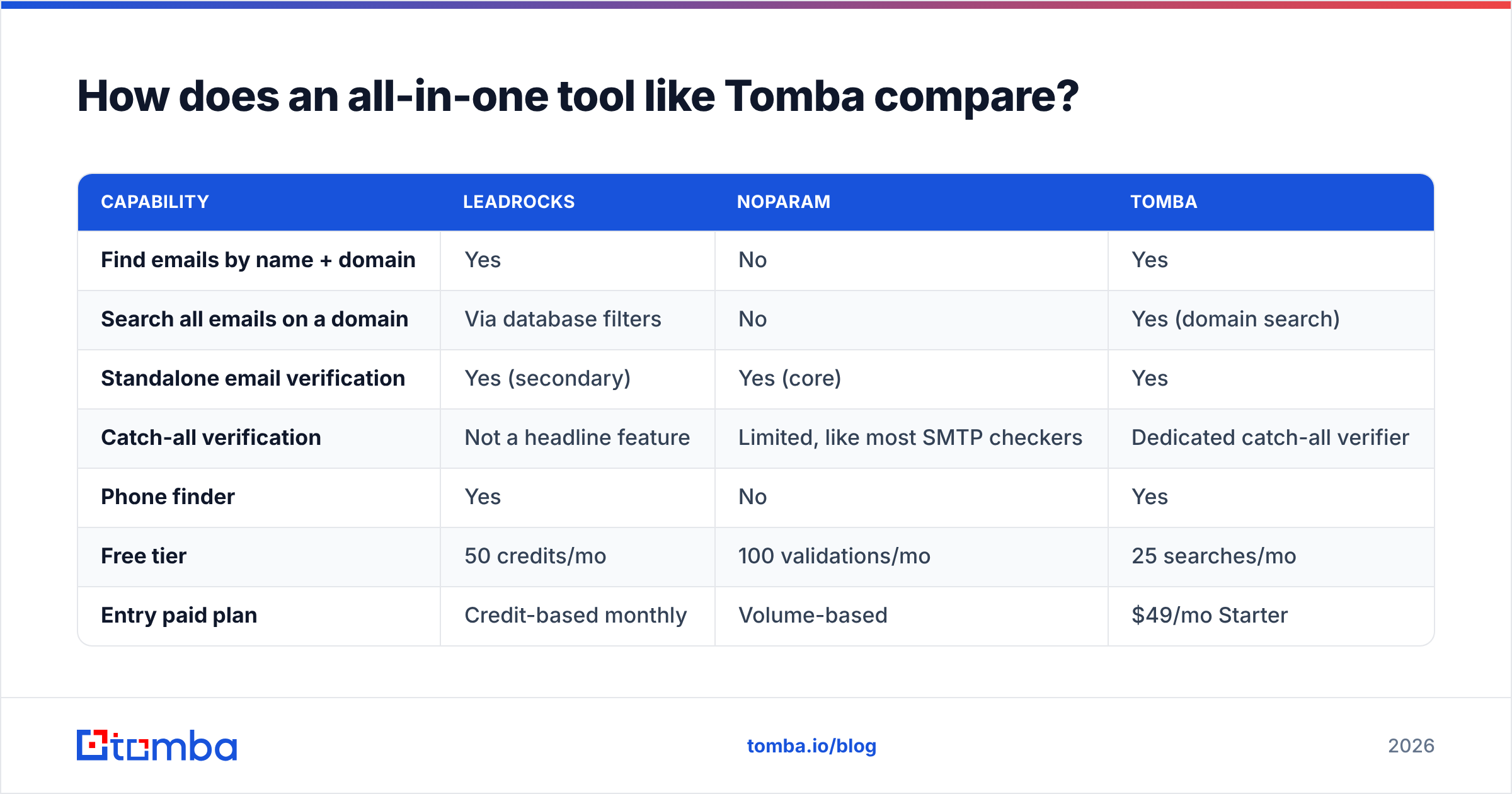Click the NOPARAM column header
This screenshot has height=794, width=1512.
click(x=784, y=202)
